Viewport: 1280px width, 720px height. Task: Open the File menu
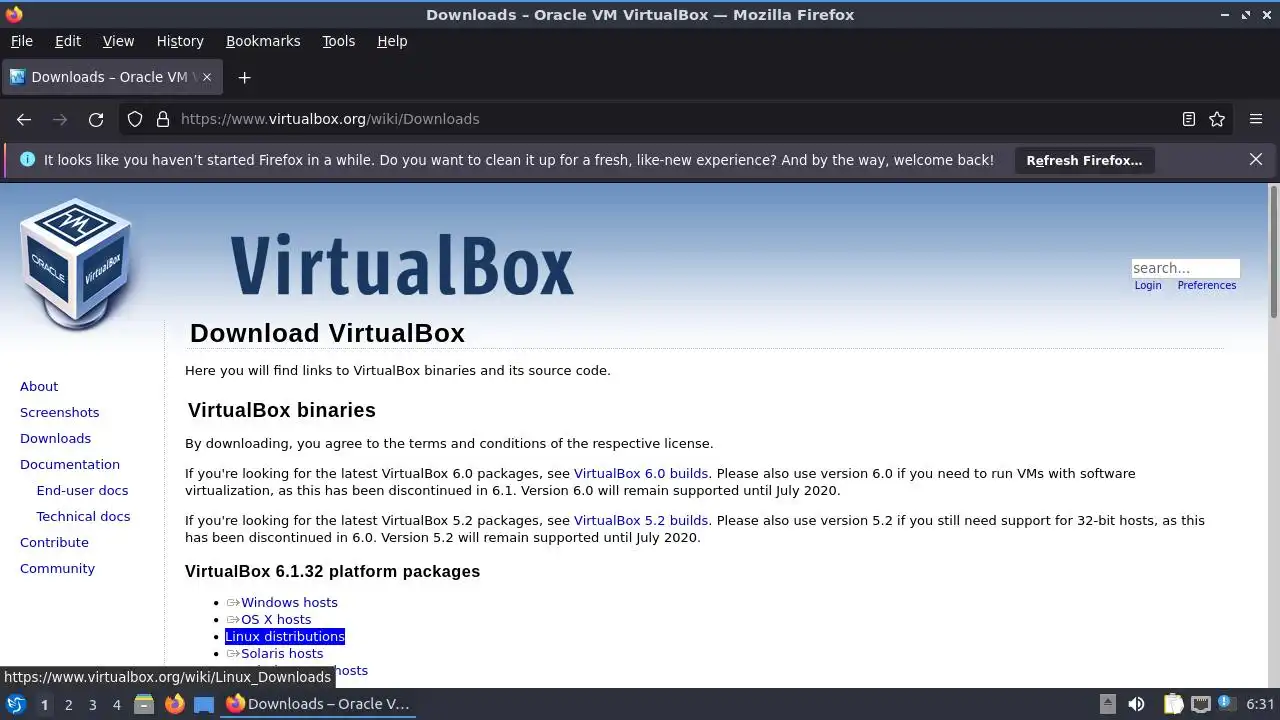[x=21, y=41]
